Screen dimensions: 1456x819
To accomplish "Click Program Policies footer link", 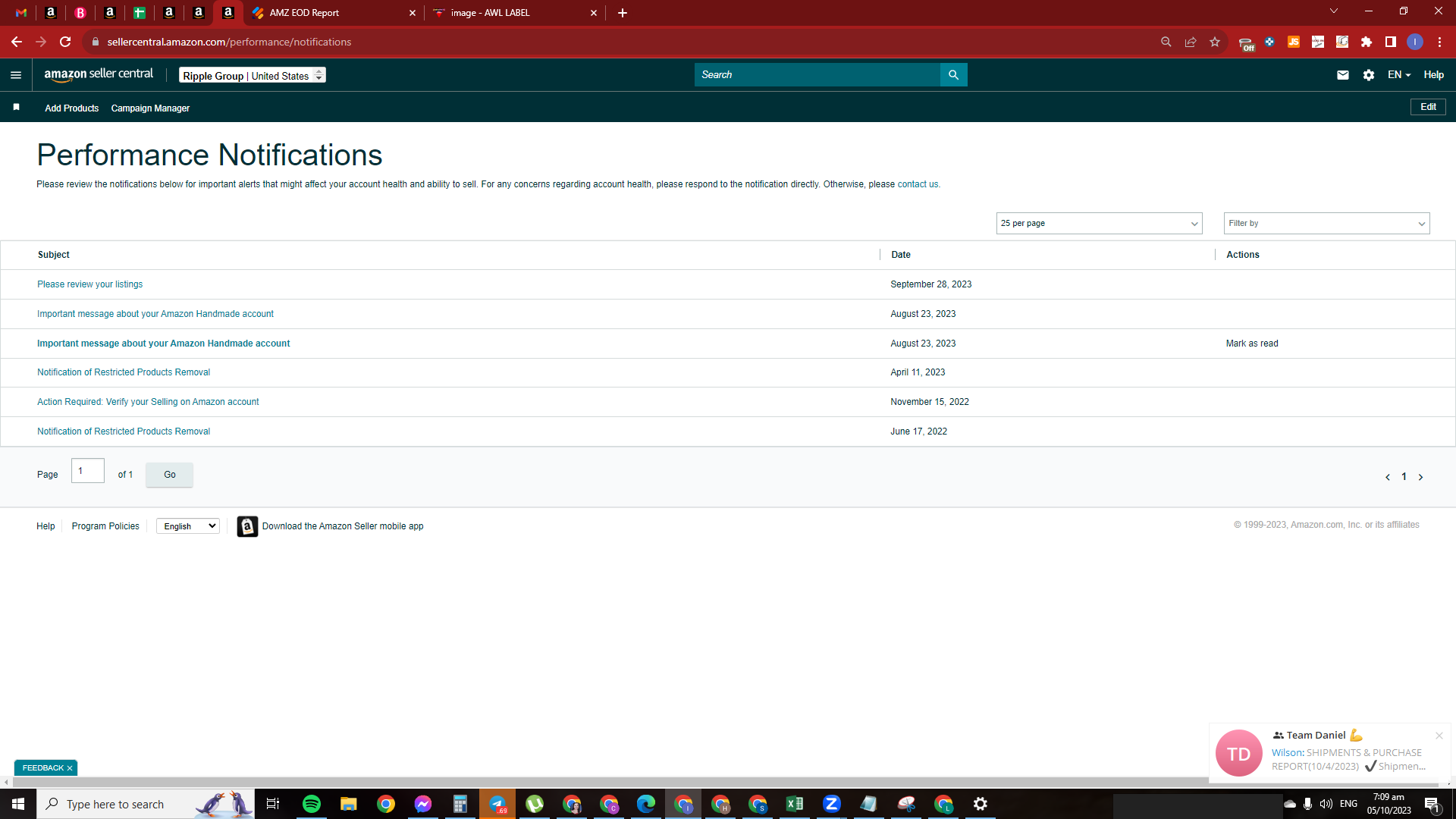I will pos(105,526).
